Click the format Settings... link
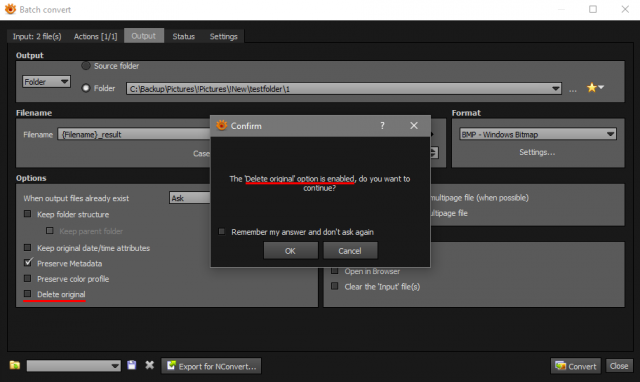Viewport: 640px width, 382px height. (x=537, y=152)
